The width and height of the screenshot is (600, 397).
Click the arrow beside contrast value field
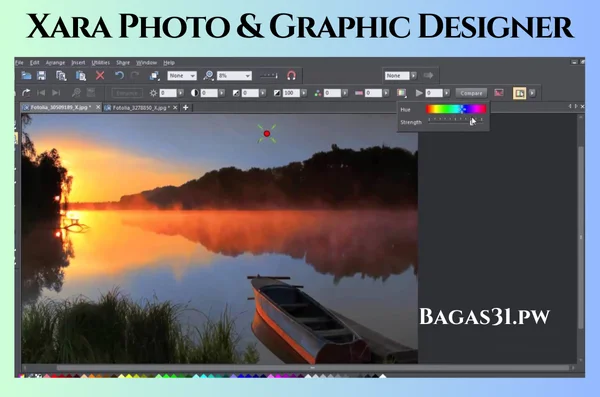point(222,93)
